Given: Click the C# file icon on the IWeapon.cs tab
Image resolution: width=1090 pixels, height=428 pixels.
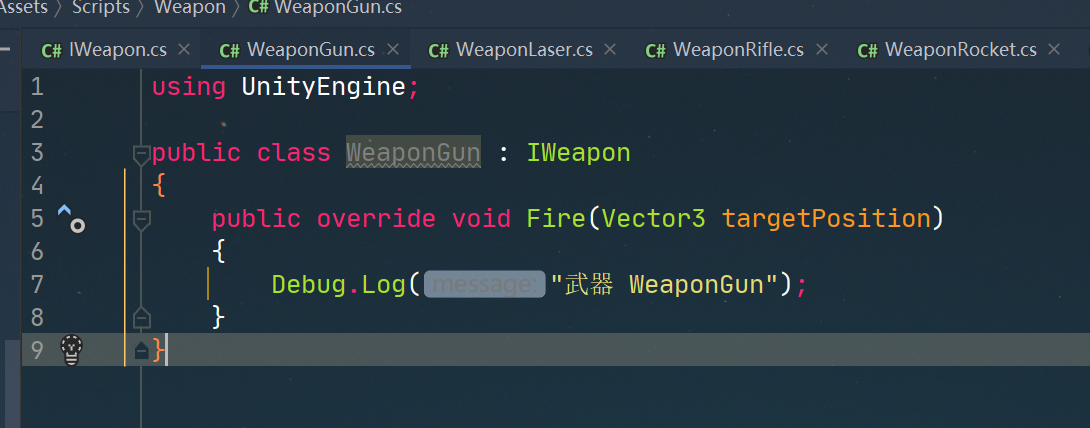Looking at the screenshot, I should (x=51, y=50).
